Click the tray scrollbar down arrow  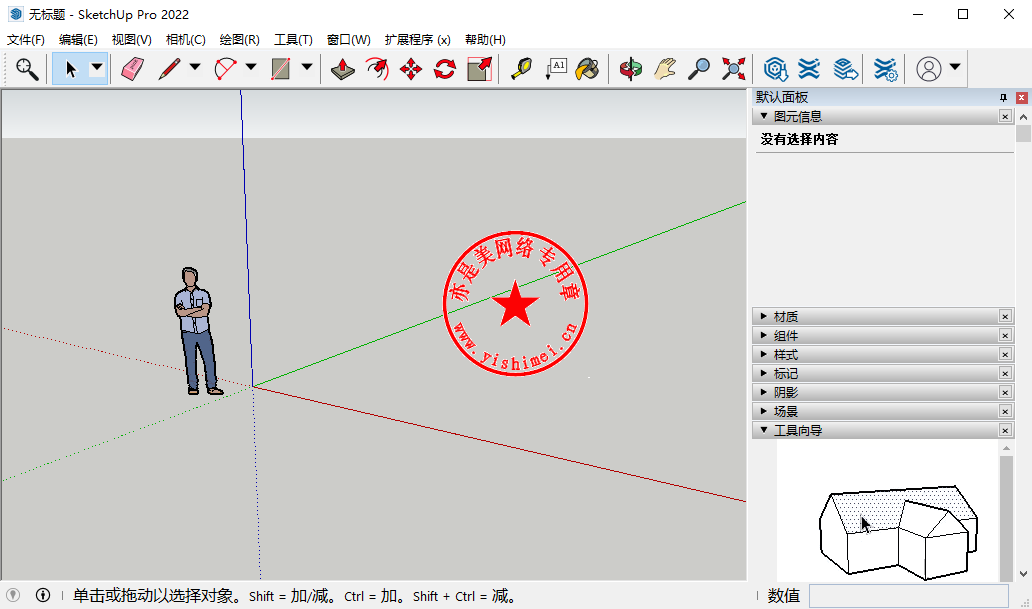(x=1023, y=574)
